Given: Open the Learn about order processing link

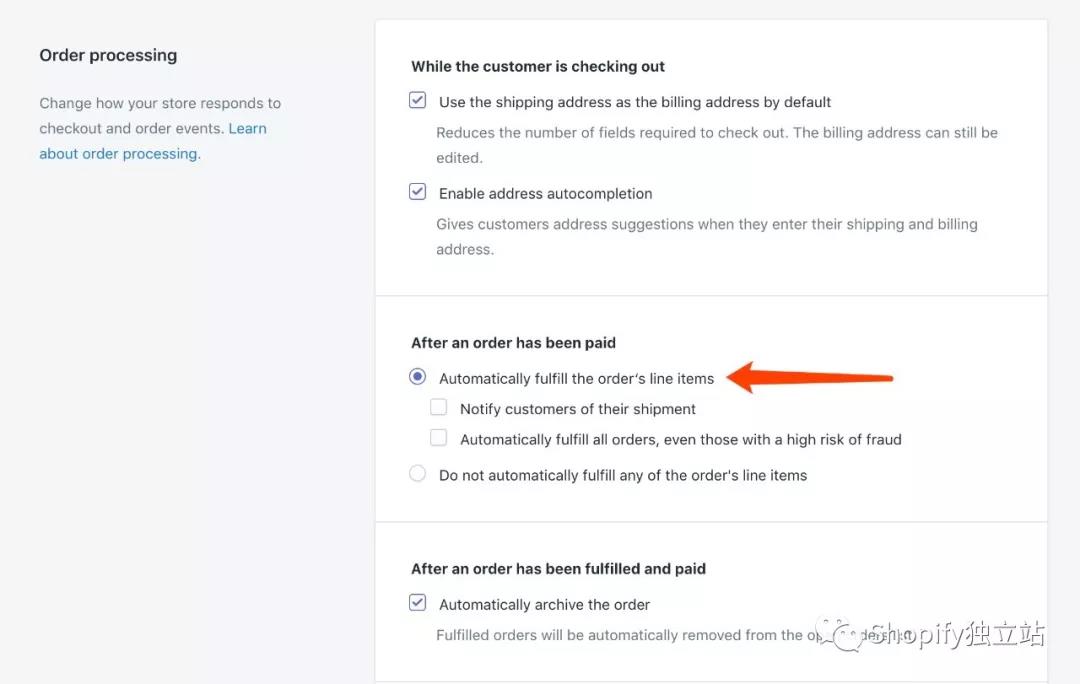Looking at the screenshot, I should pos(120,154).
